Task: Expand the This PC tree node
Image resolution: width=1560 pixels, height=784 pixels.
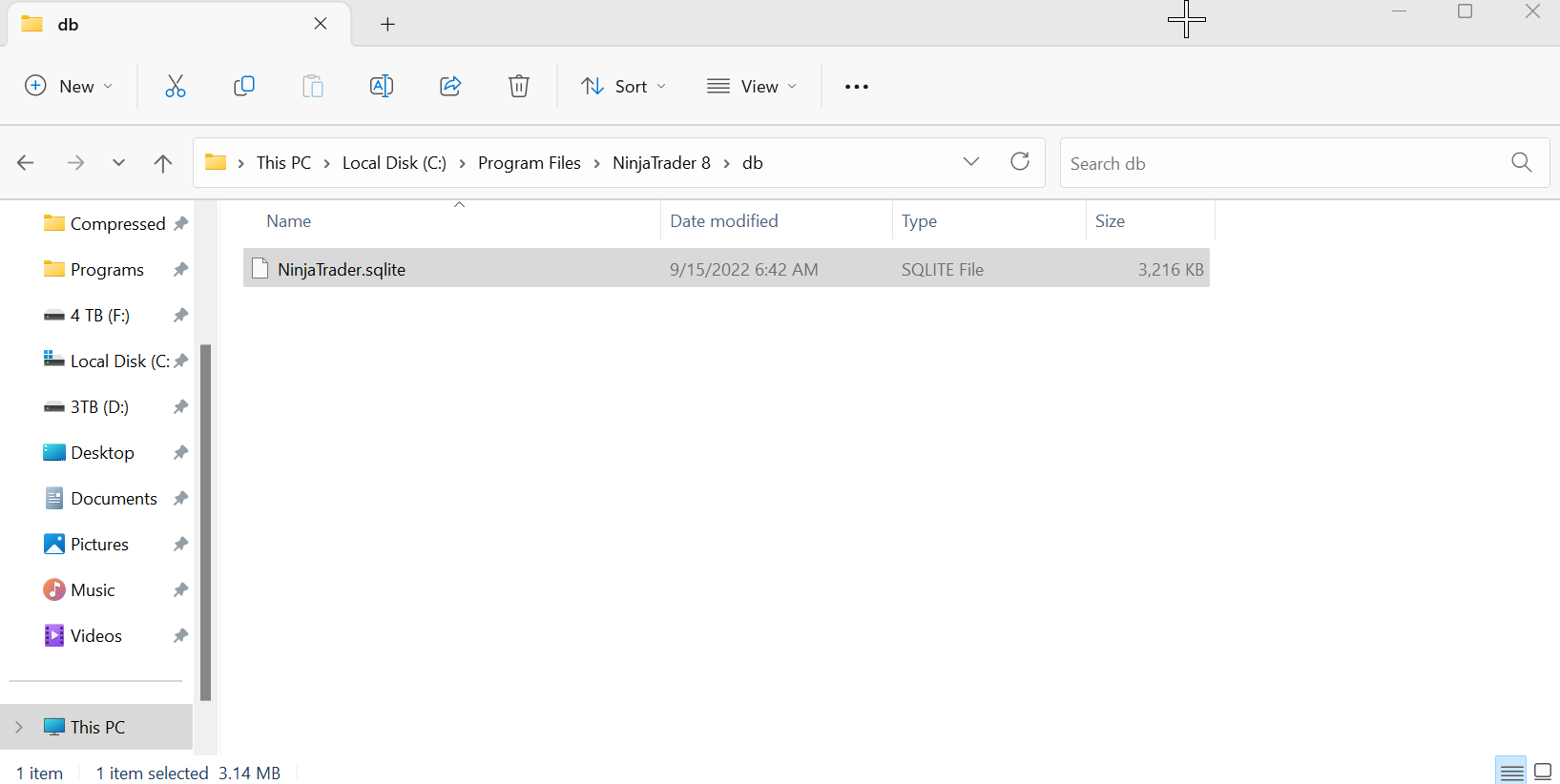Action: tap(19, 728)
